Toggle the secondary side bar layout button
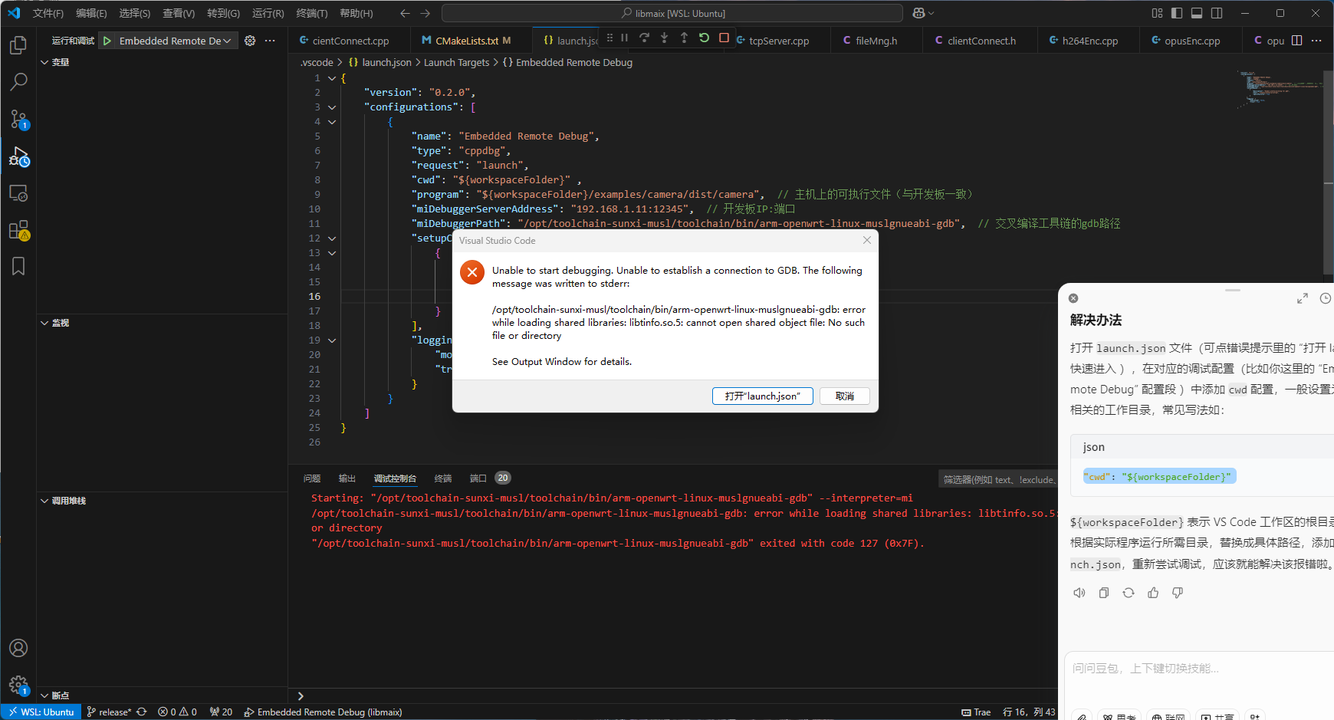 coord(1217,13)
